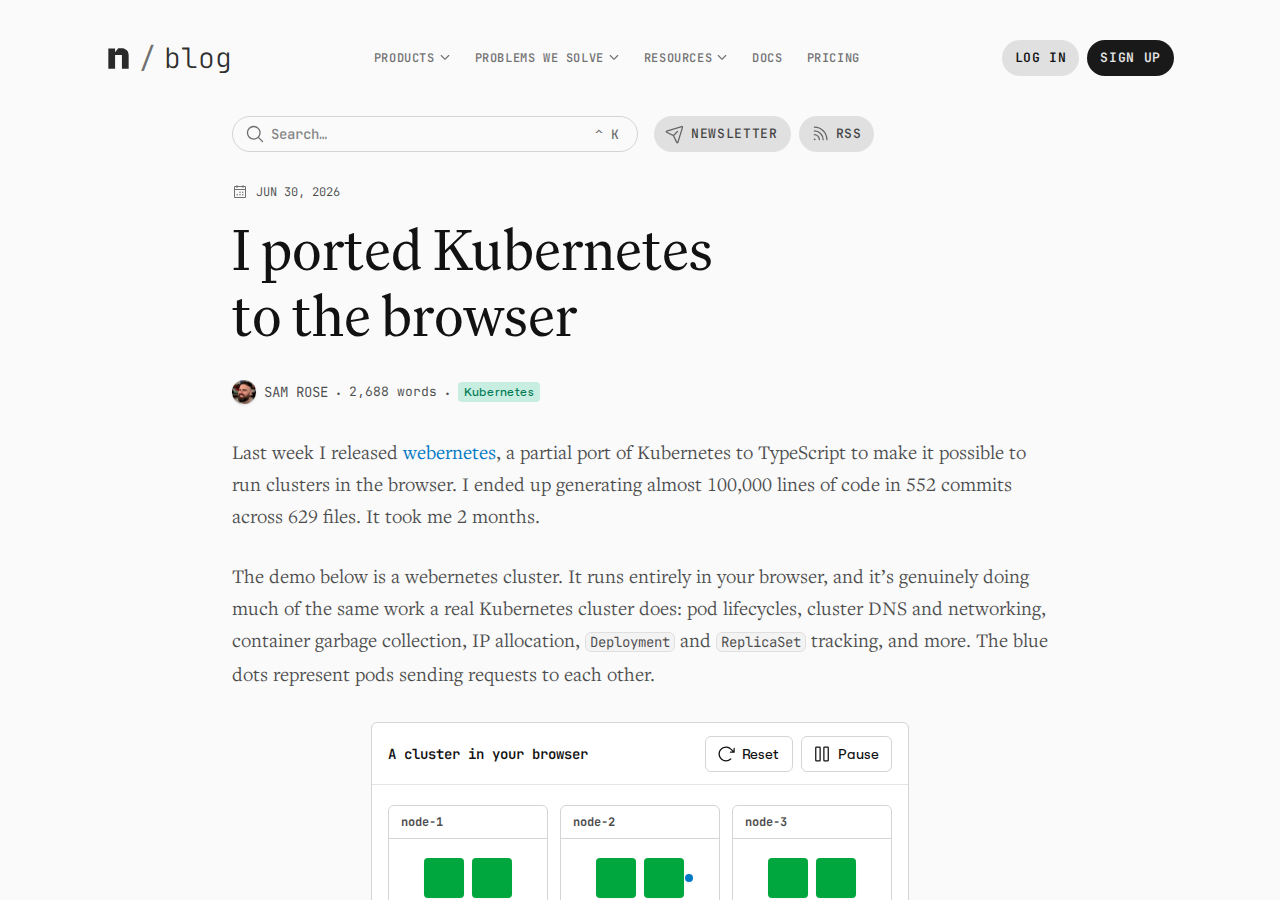Click the RSS feed icon
Screen dimensions: 1280x900
point(820,134)
